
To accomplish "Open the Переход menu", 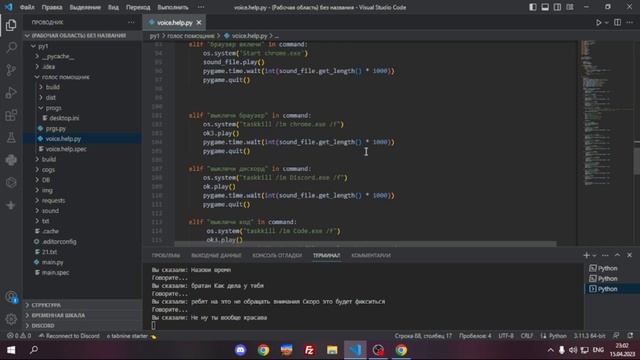I will click(138, 7).
